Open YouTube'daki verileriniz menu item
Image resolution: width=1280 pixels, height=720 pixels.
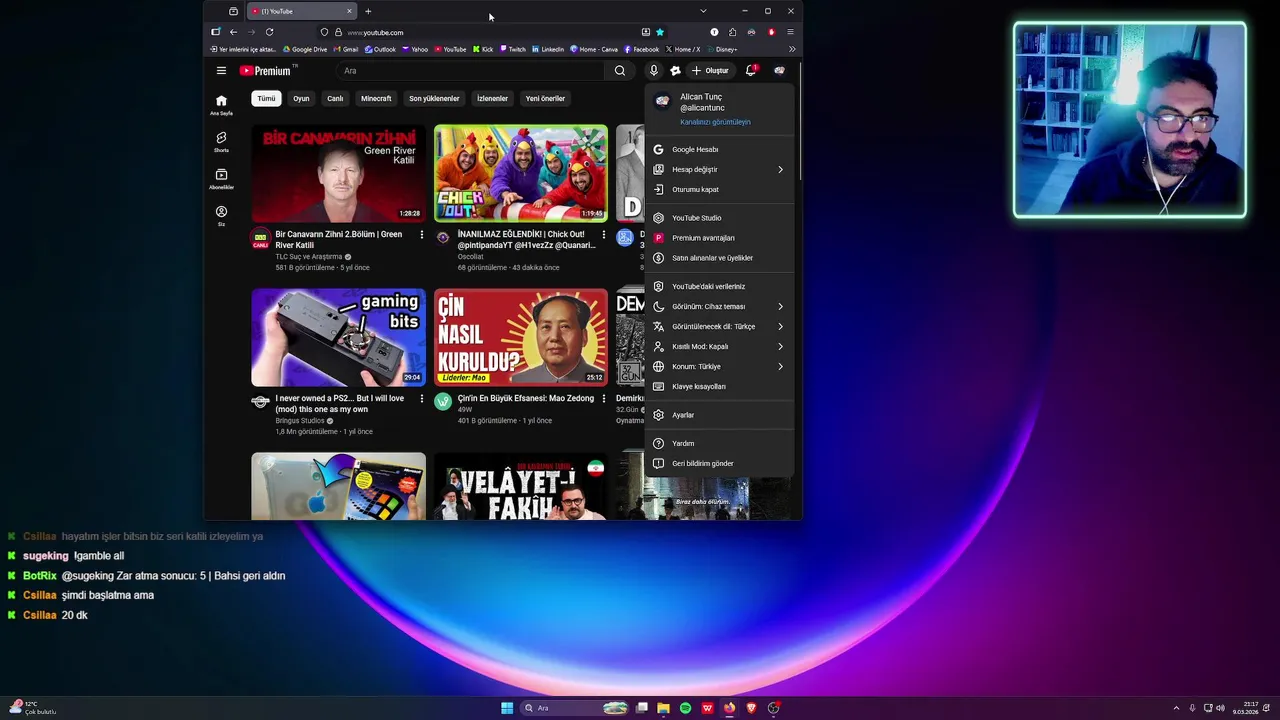(x=719, y=287)
